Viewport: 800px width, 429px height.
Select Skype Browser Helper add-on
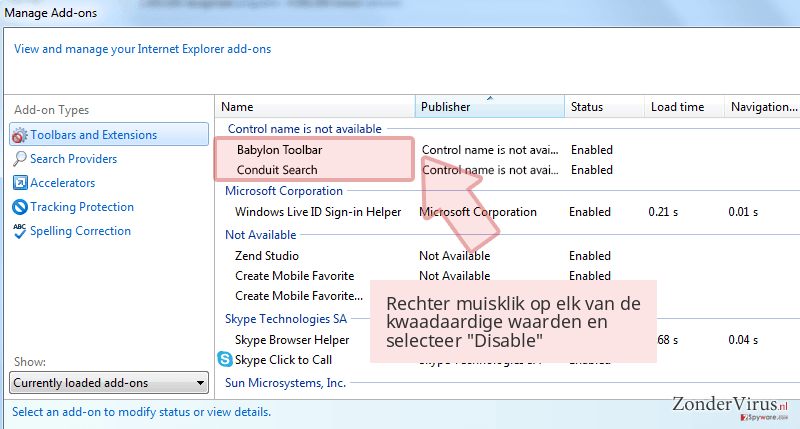(292, 340)
